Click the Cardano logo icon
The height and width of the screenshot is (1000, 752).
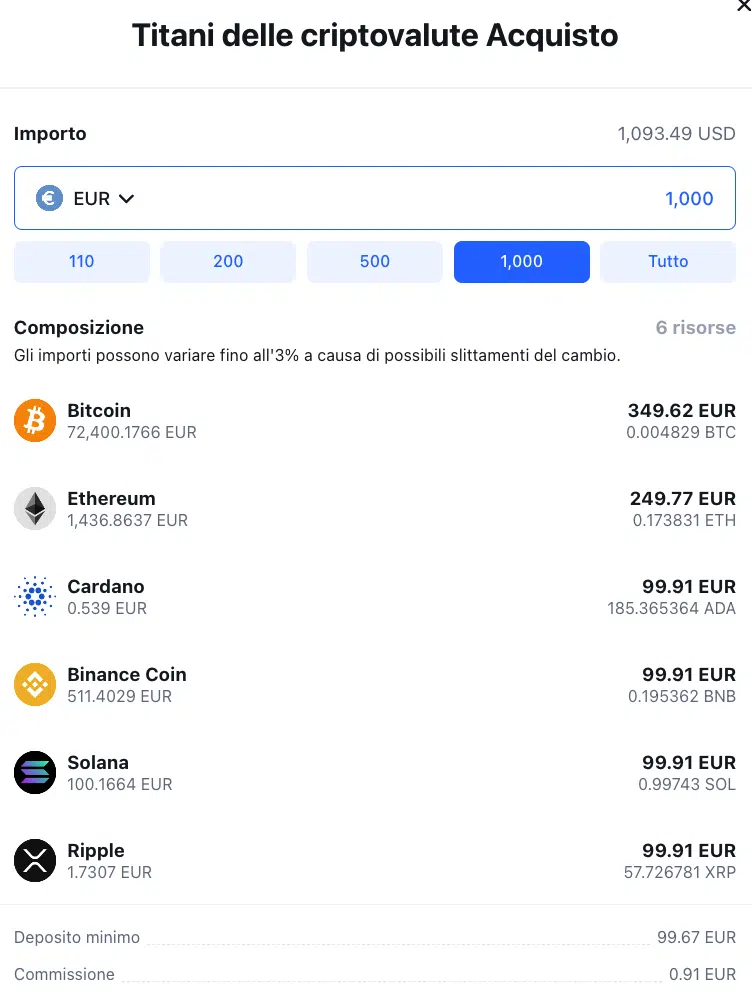click(x=35, y=597)
